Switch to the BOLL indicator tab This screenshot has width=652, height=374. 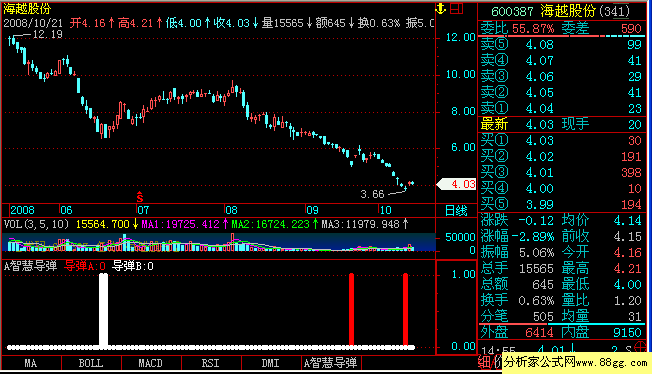pyautogui.click(x=91, y=363)
